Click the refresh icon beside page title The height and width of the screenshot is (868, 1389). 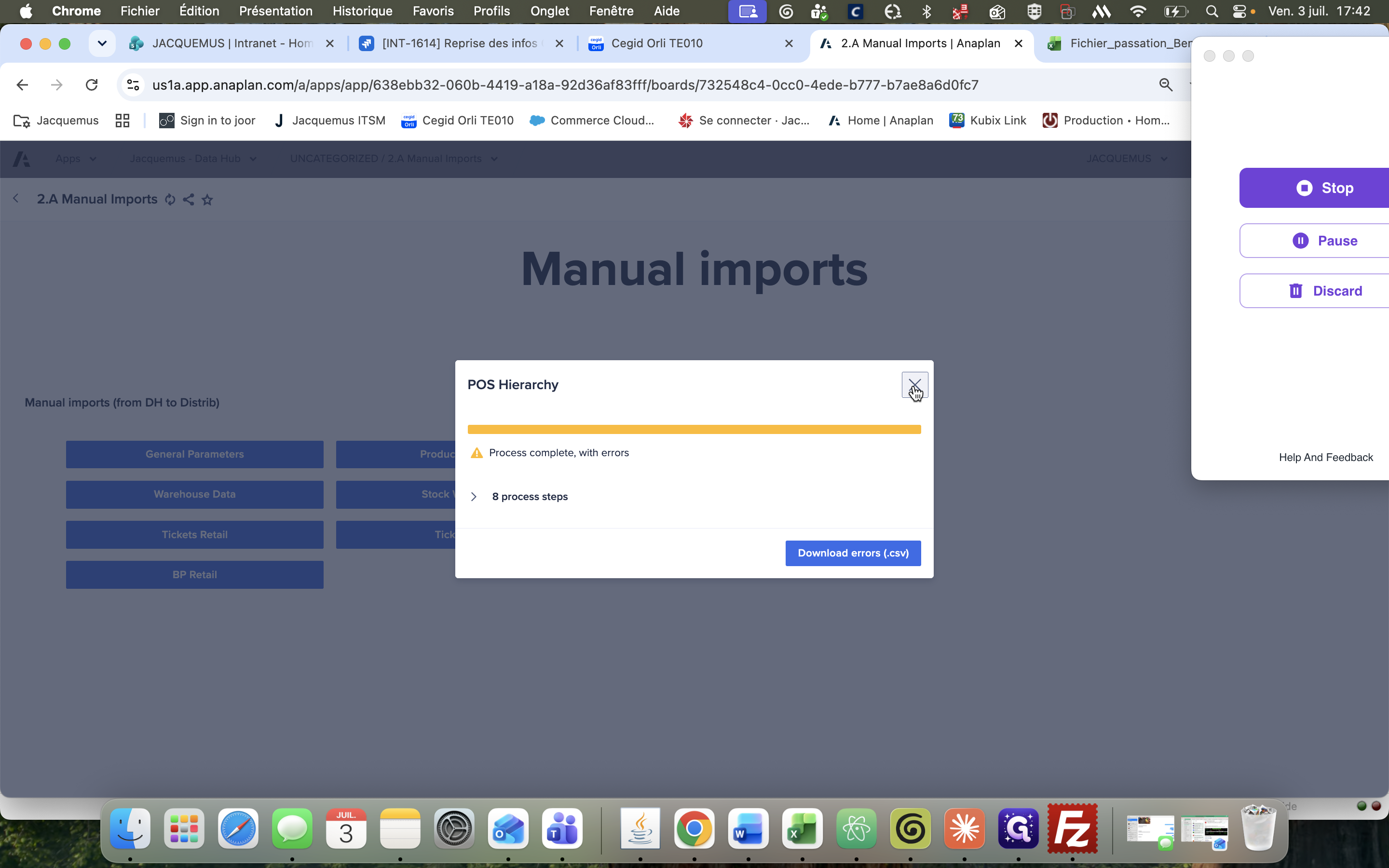[170, 200]
